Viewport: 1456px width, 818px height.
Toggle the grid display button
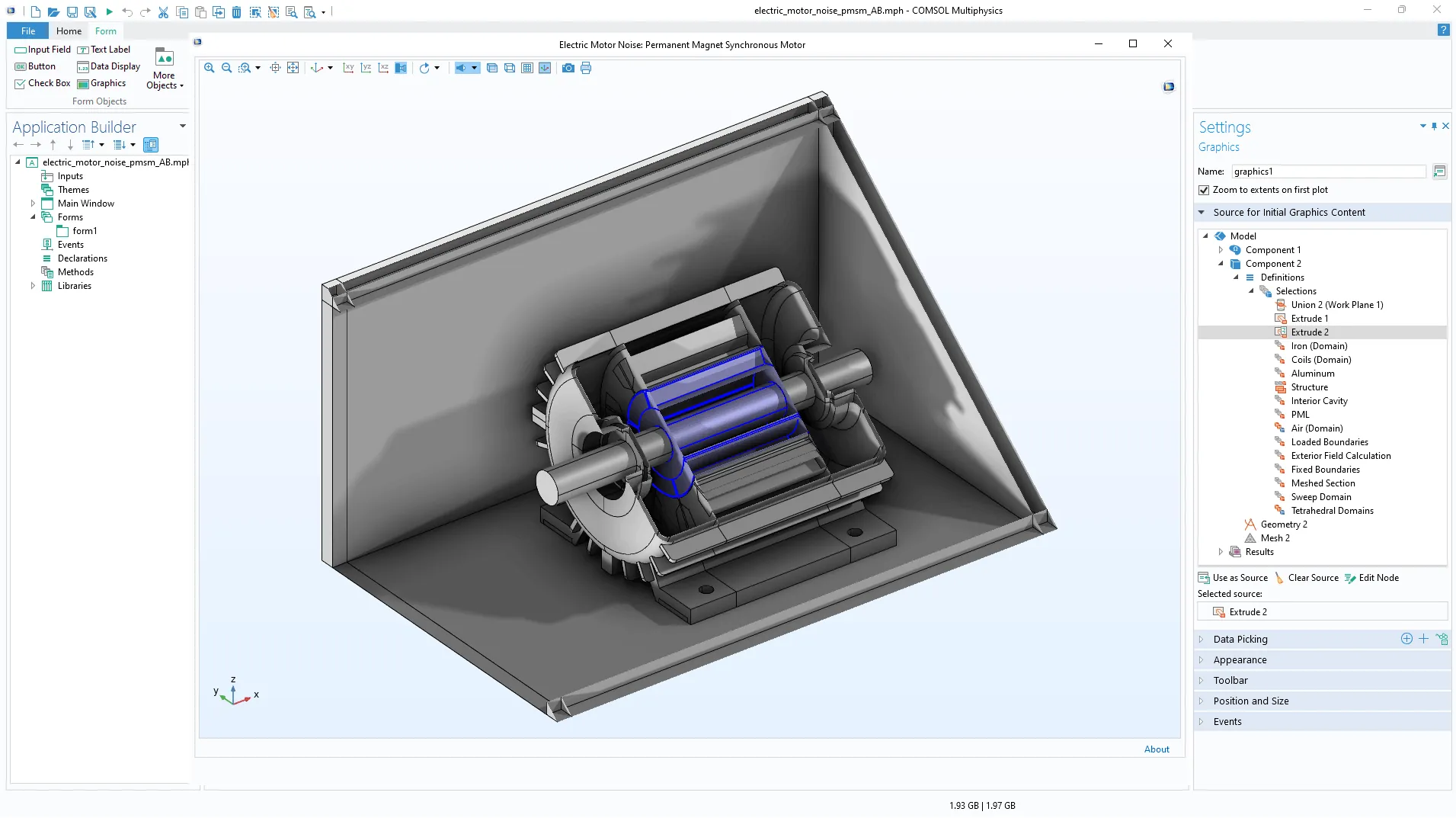[x=527, y=68]
